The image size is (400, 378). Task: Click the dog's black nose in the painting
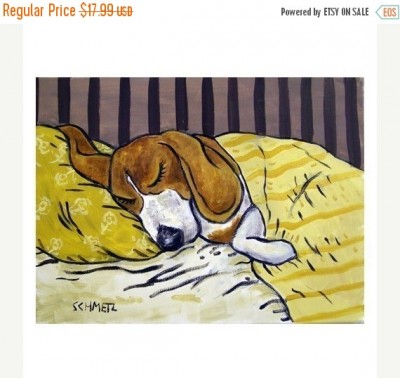[x=170, y=237]
